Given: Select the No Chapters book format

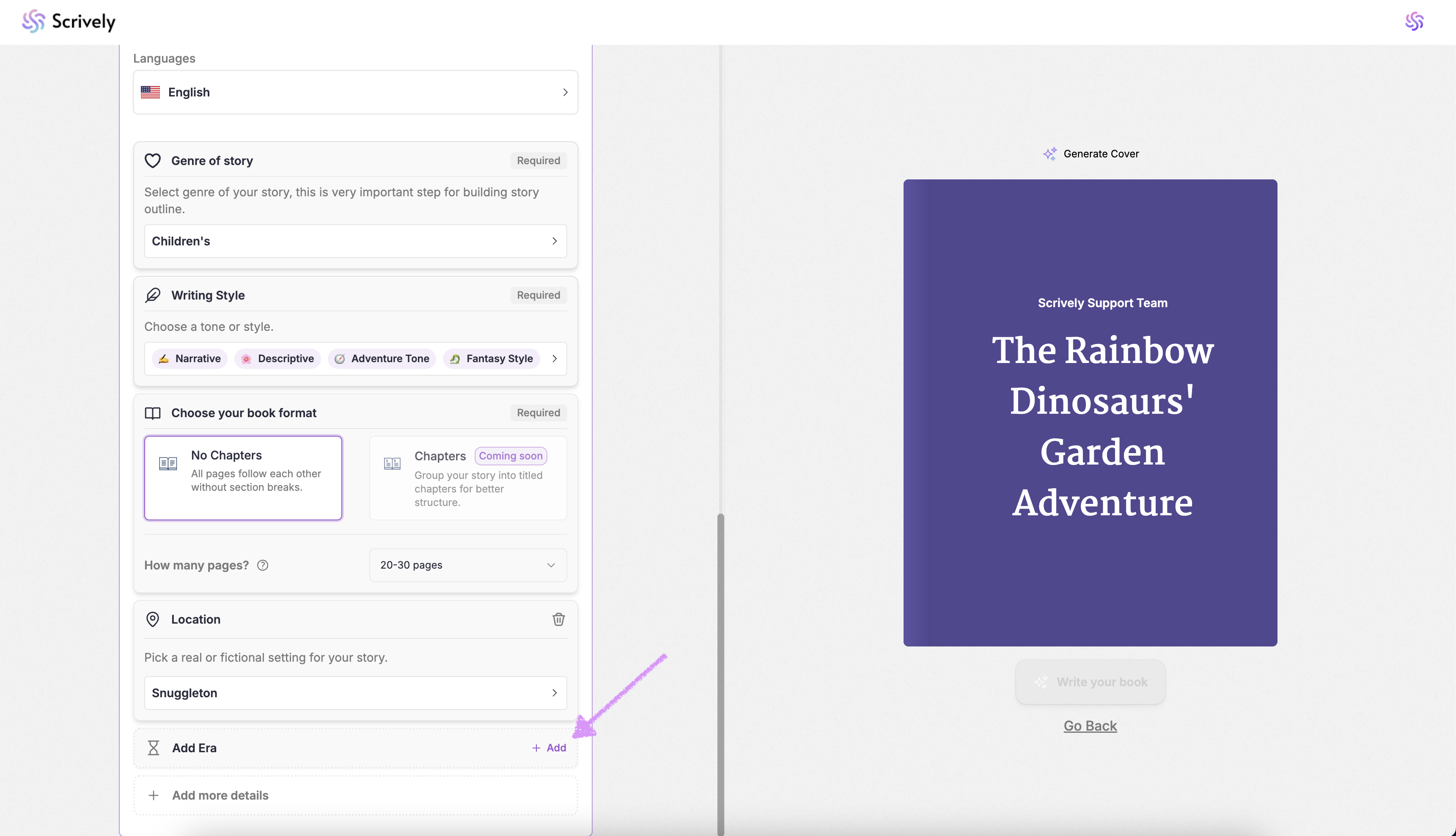Looking at the screenshot, I should tap(243, 478).
